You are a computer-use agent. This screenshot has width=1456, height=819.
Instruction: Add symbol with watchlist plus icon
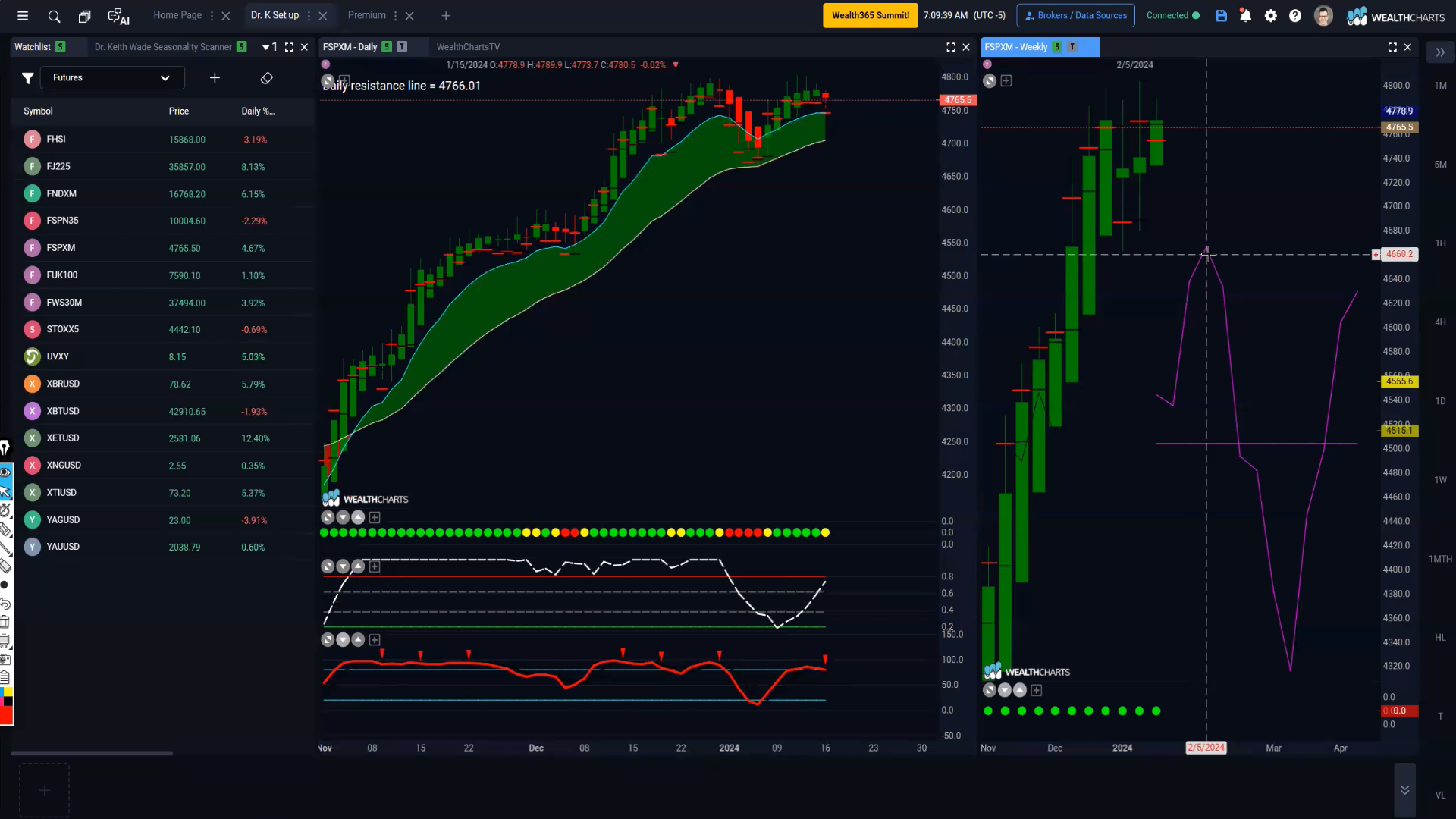pos(215,78)
